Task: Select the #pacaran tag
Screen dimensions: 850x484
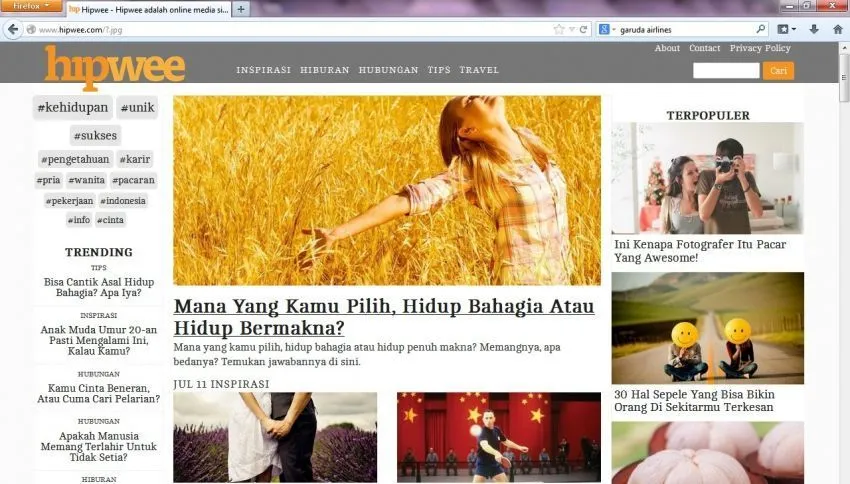Action: tap(133, 180)
